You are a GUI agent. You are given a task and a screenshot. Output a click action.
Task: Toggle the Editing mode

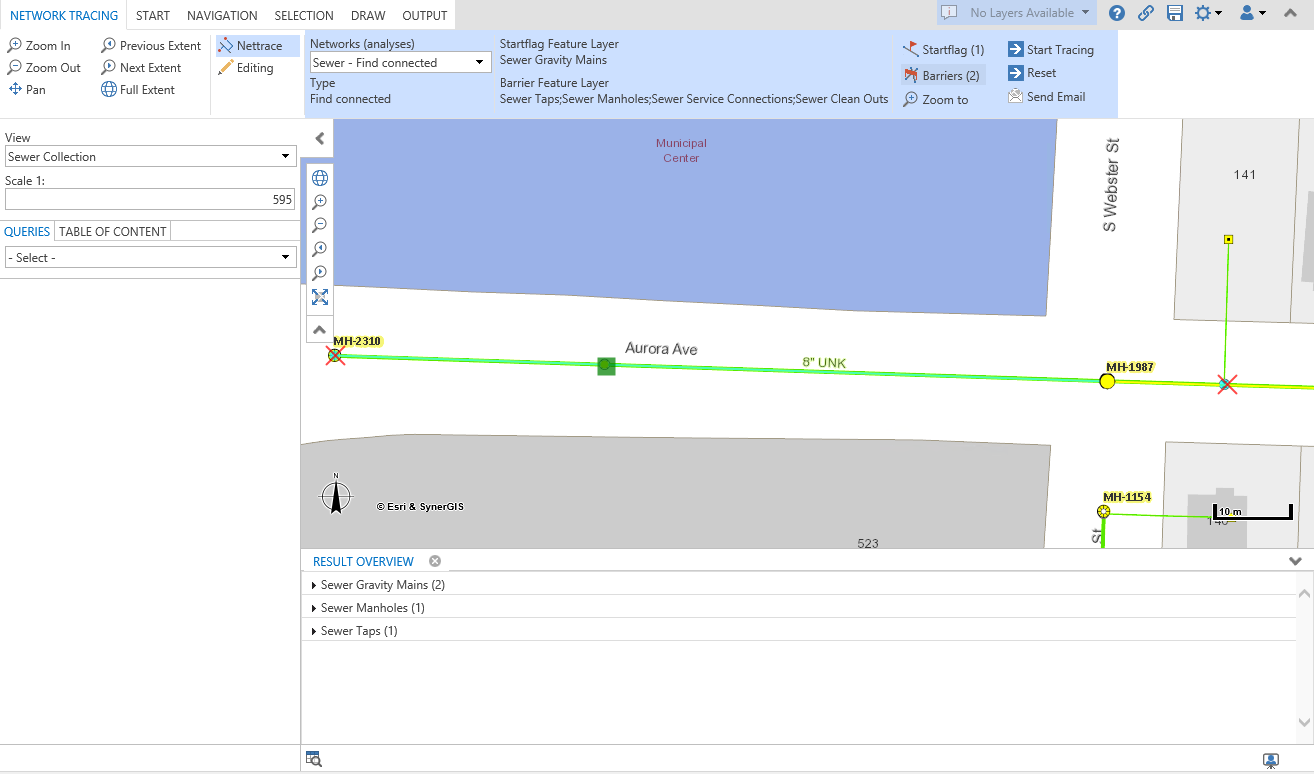pos(246,68)
